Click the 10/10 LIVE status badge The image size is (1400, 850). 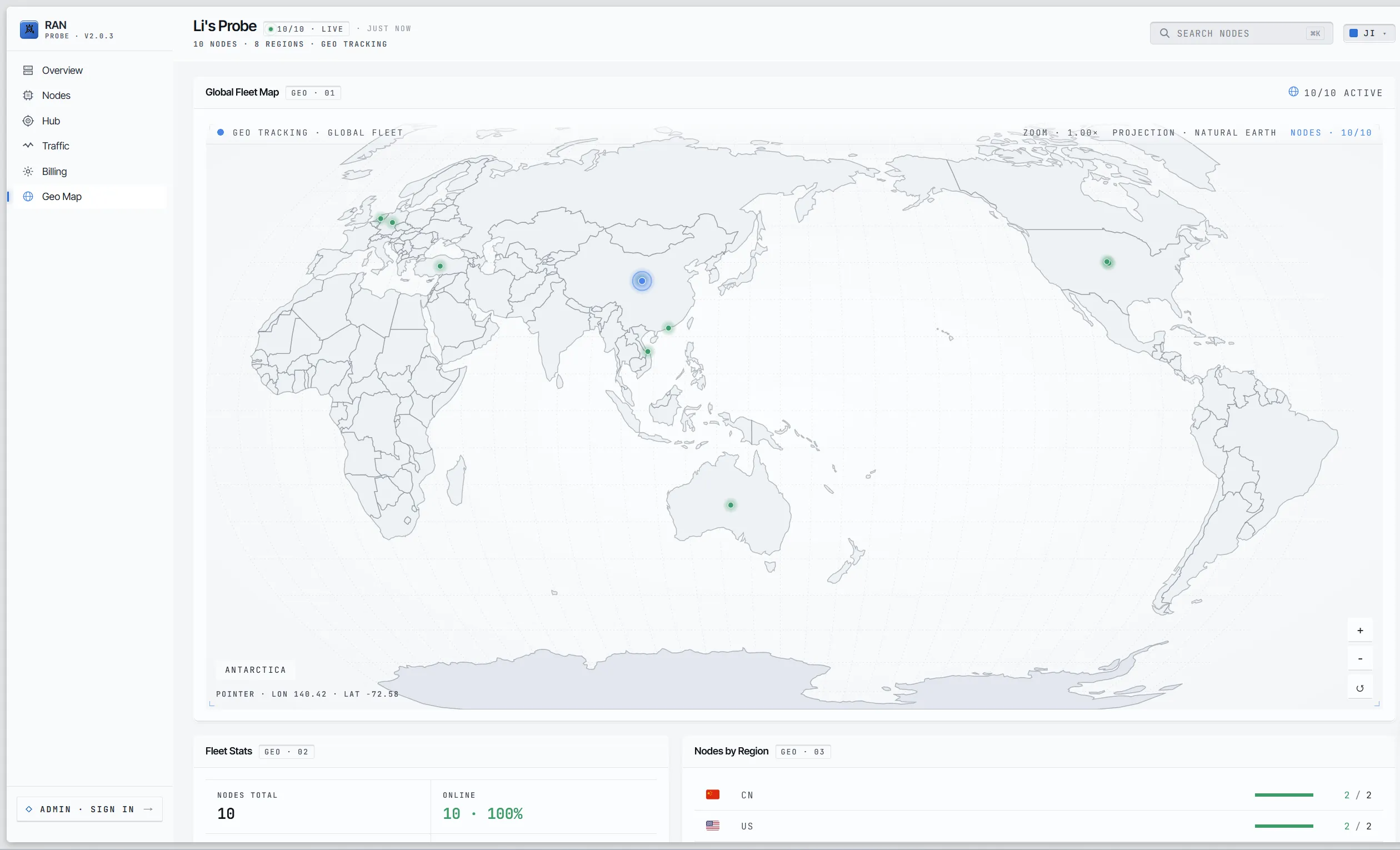306,29
